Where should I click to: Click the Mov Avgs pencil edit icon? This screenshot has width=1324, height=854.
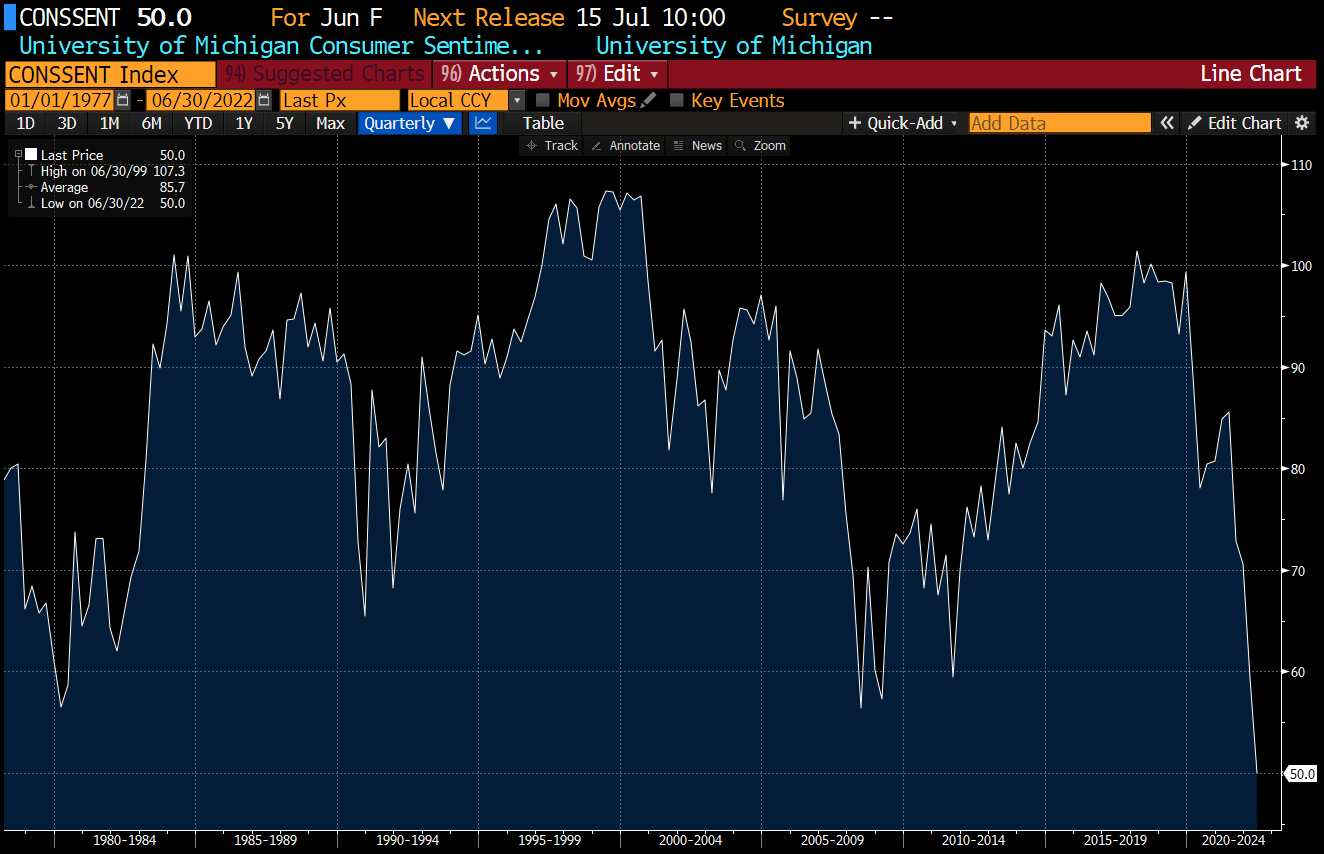(648, 100)
